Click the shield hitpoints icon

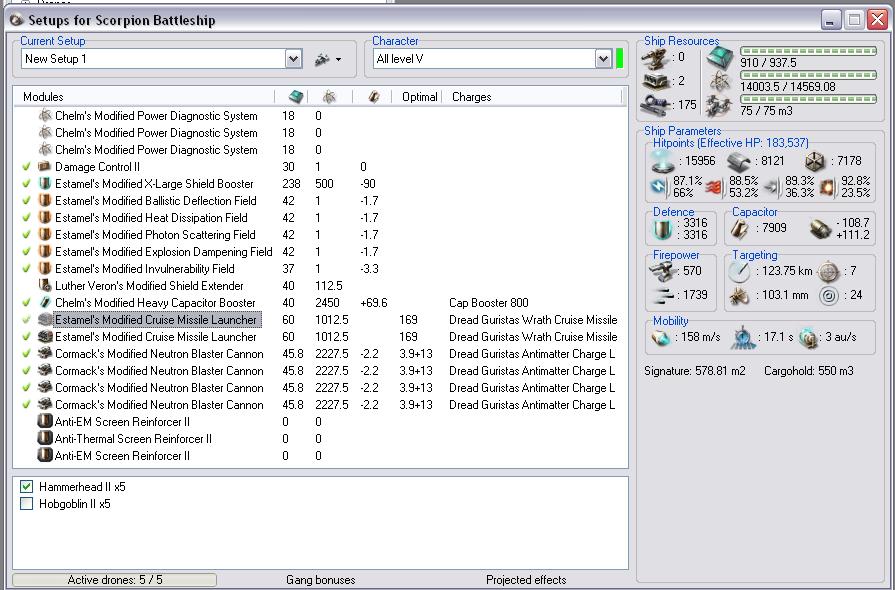pos(663,161)
